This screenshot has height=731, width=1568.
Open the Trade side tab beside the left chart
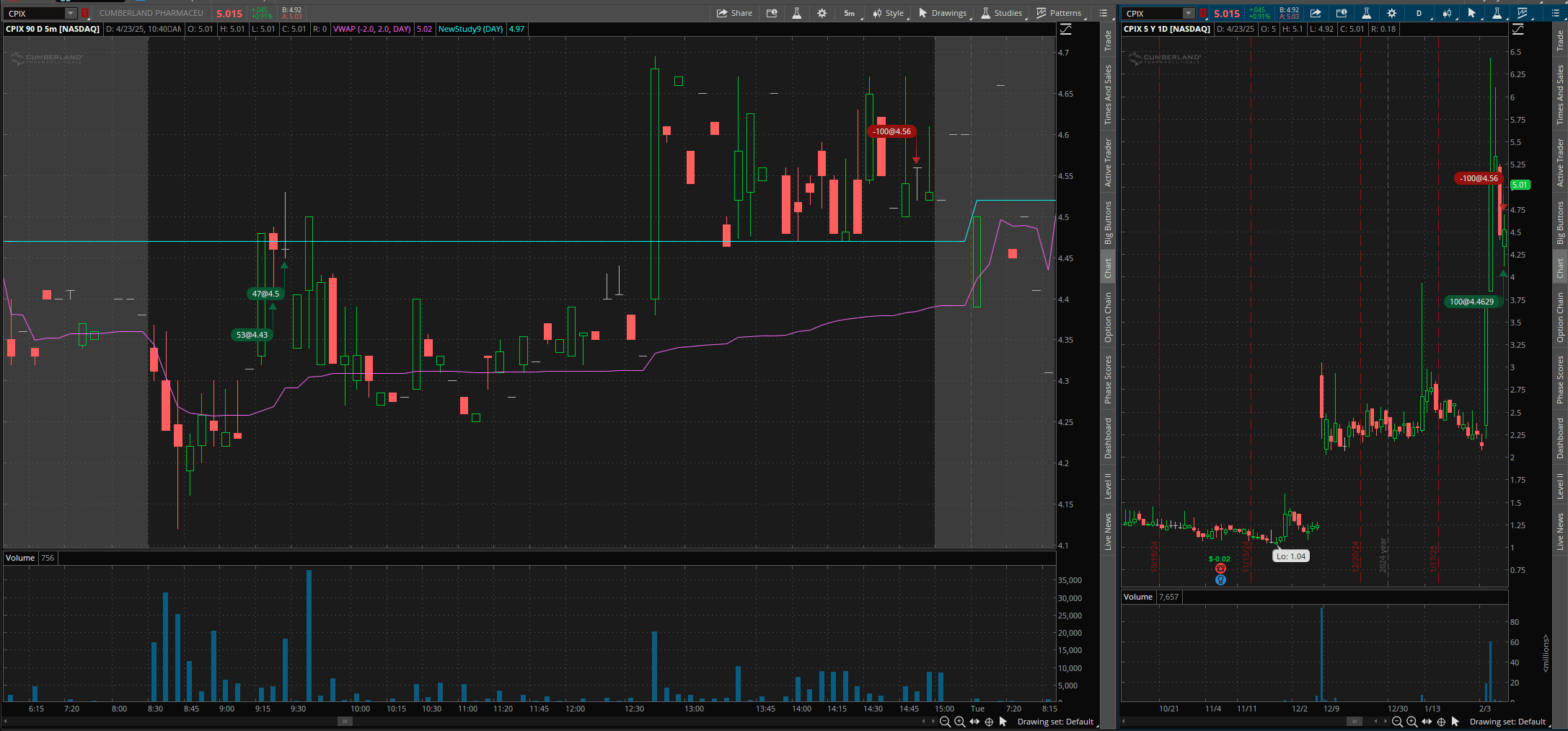point(1108,40)
